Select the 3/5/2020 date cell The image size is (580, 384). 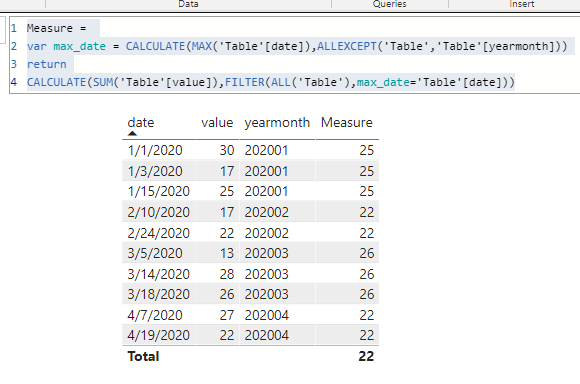pos(155,253)
